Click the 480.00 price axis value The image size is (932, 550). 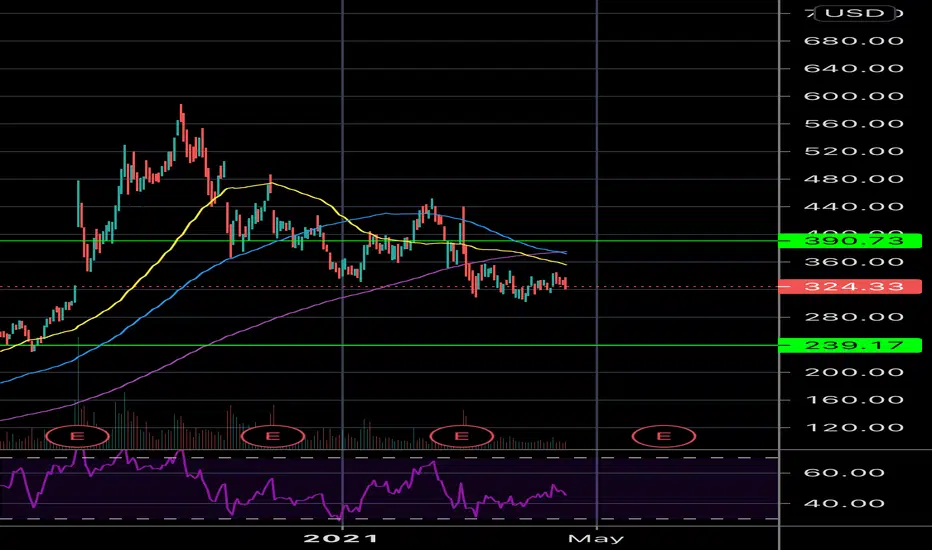pyautogui.click(x=854, y=179)
